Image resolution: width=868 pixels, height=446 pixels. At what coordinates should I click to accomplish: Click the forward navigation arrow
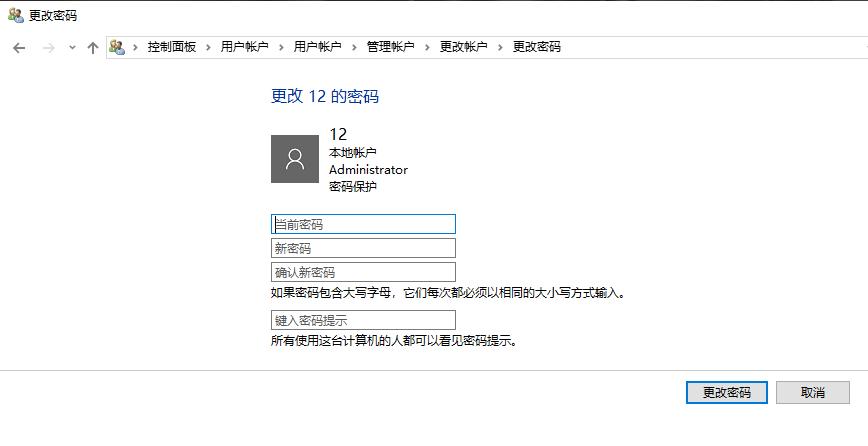[x=49, y=48]
